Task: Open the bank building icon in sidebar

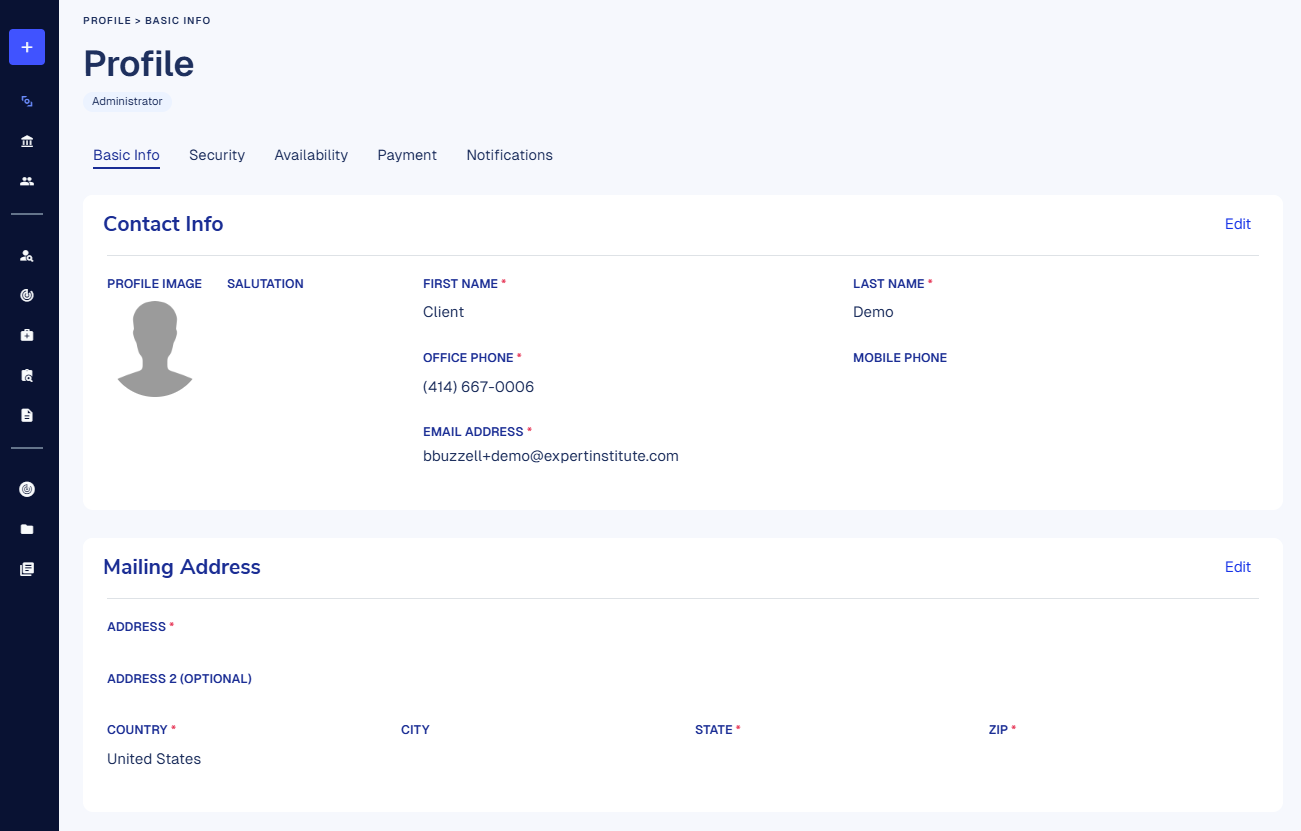Action: pyautogui.click(x=27, y=141)
